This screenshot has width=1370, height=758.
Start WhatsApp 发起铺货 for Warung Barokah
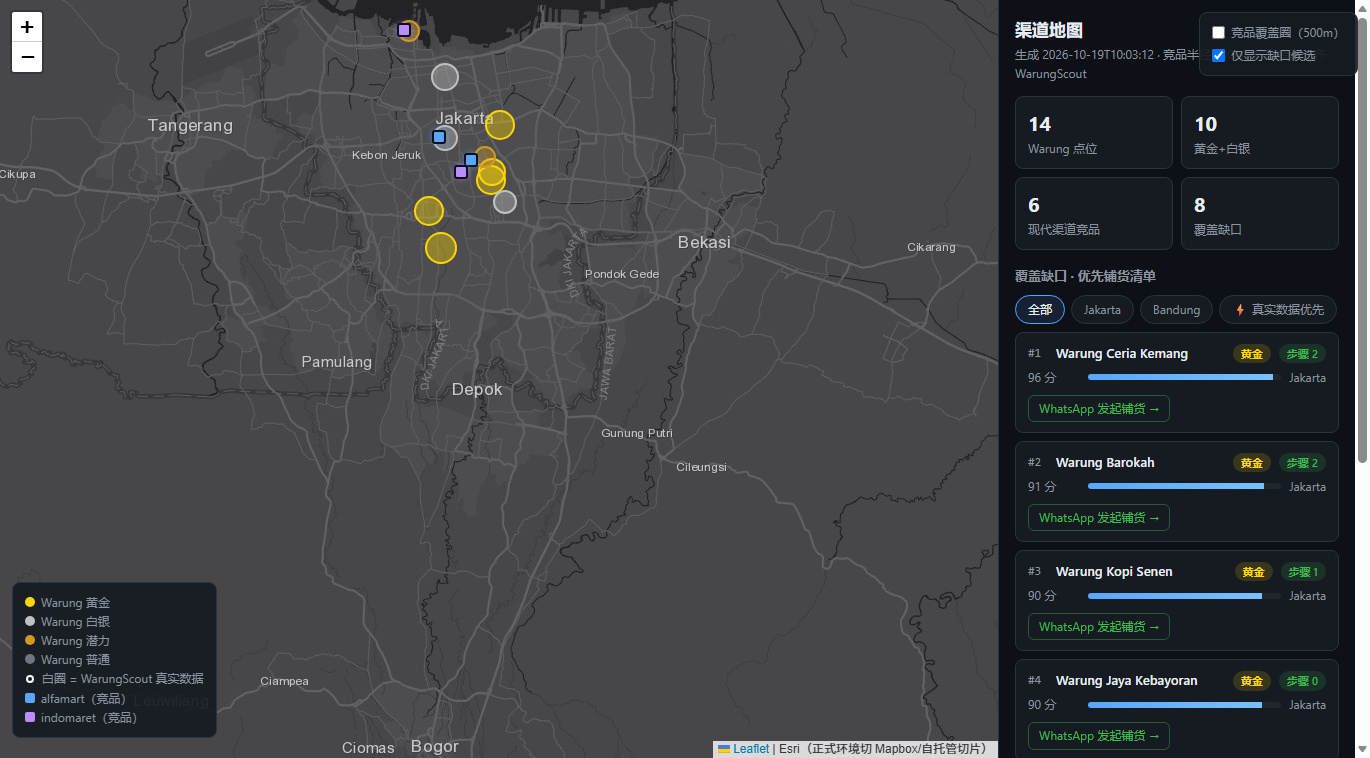click(1098, 517)
